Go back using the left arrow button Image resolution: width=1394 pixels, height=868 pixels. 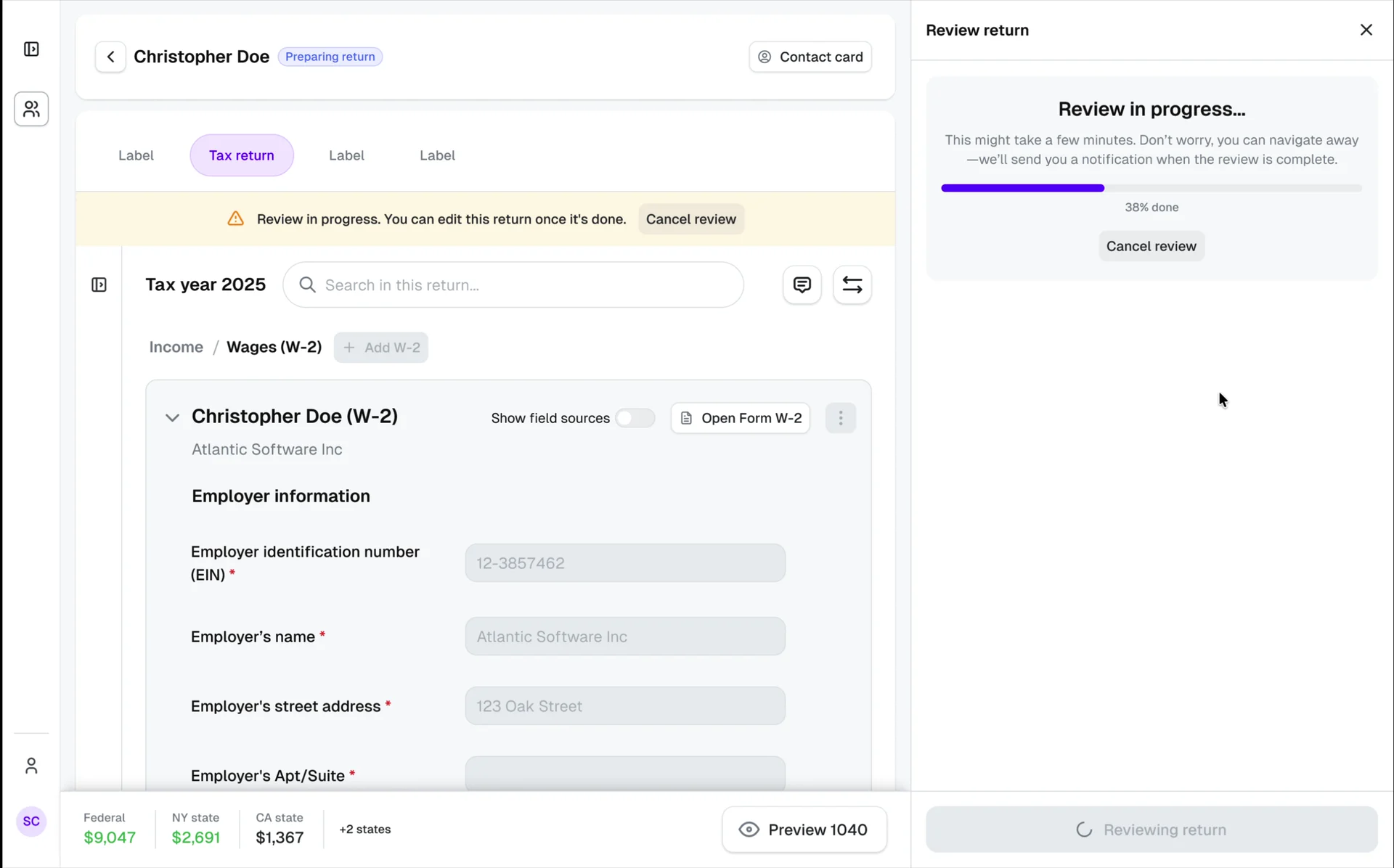coord(110,57)
